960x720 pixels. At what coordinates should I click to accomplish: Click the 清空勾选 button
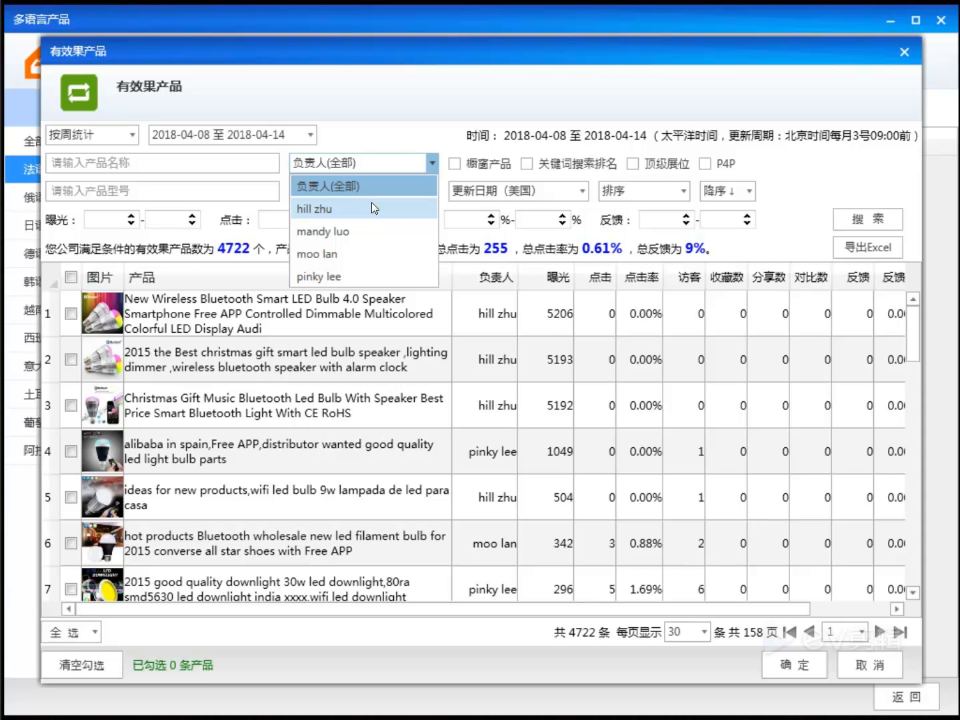tap(82, 665)
